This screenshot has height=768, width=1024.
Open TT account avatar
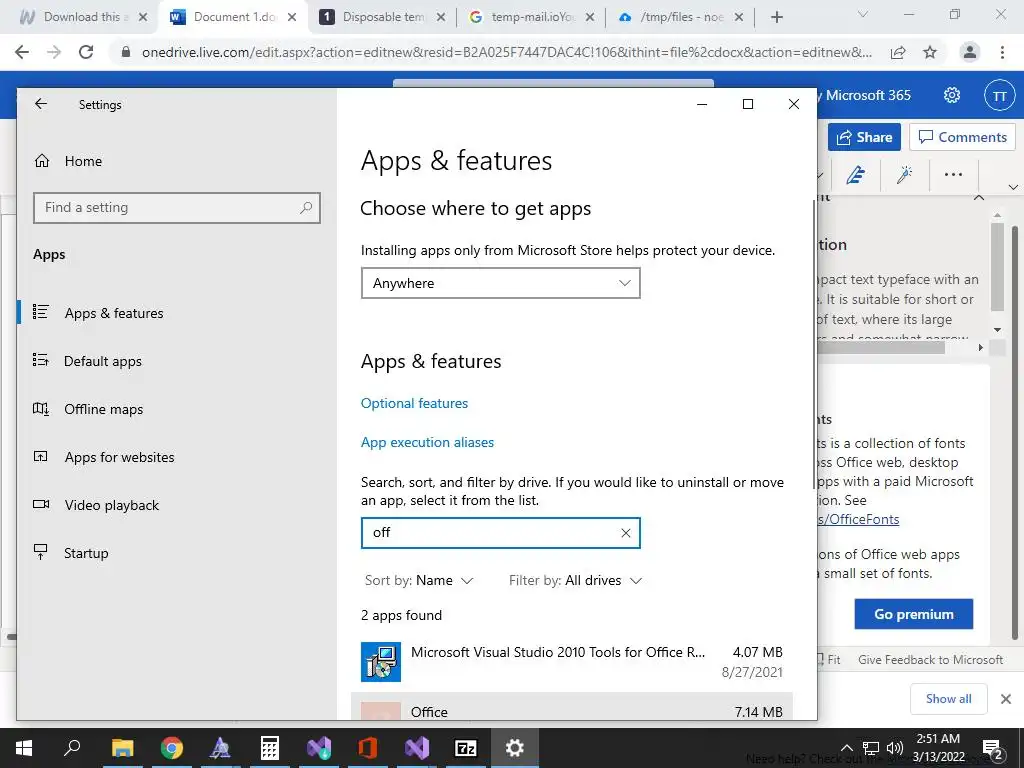(999, 96)
